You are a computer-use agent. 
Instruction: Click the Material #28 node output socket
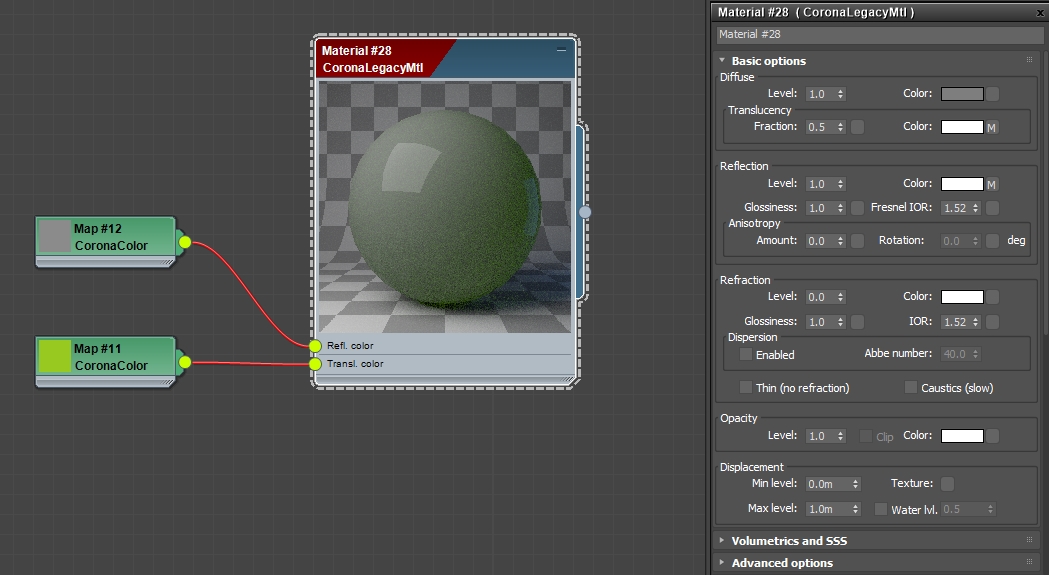(x=585, y=212)
